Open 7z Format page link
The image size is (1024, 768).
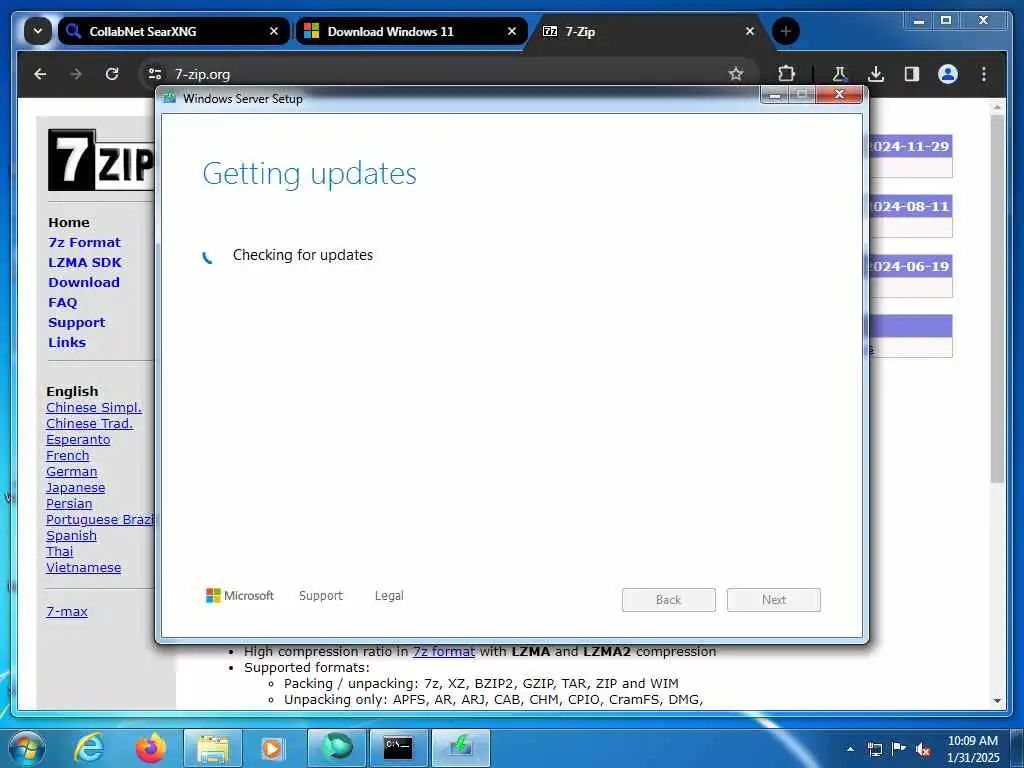click(x=84, y=242)
